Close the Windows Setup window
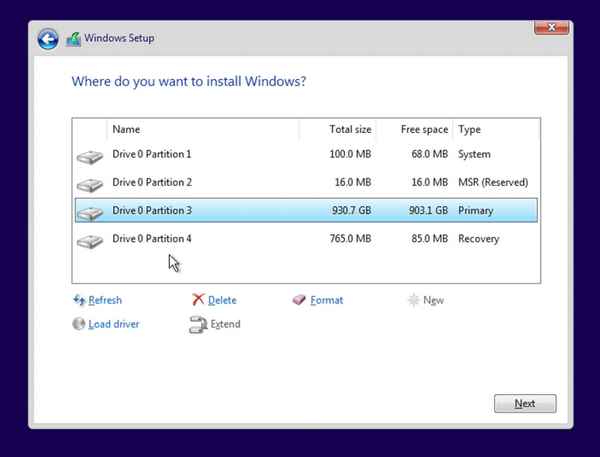This screenshot has height=457, width=600. pos(551,27)
